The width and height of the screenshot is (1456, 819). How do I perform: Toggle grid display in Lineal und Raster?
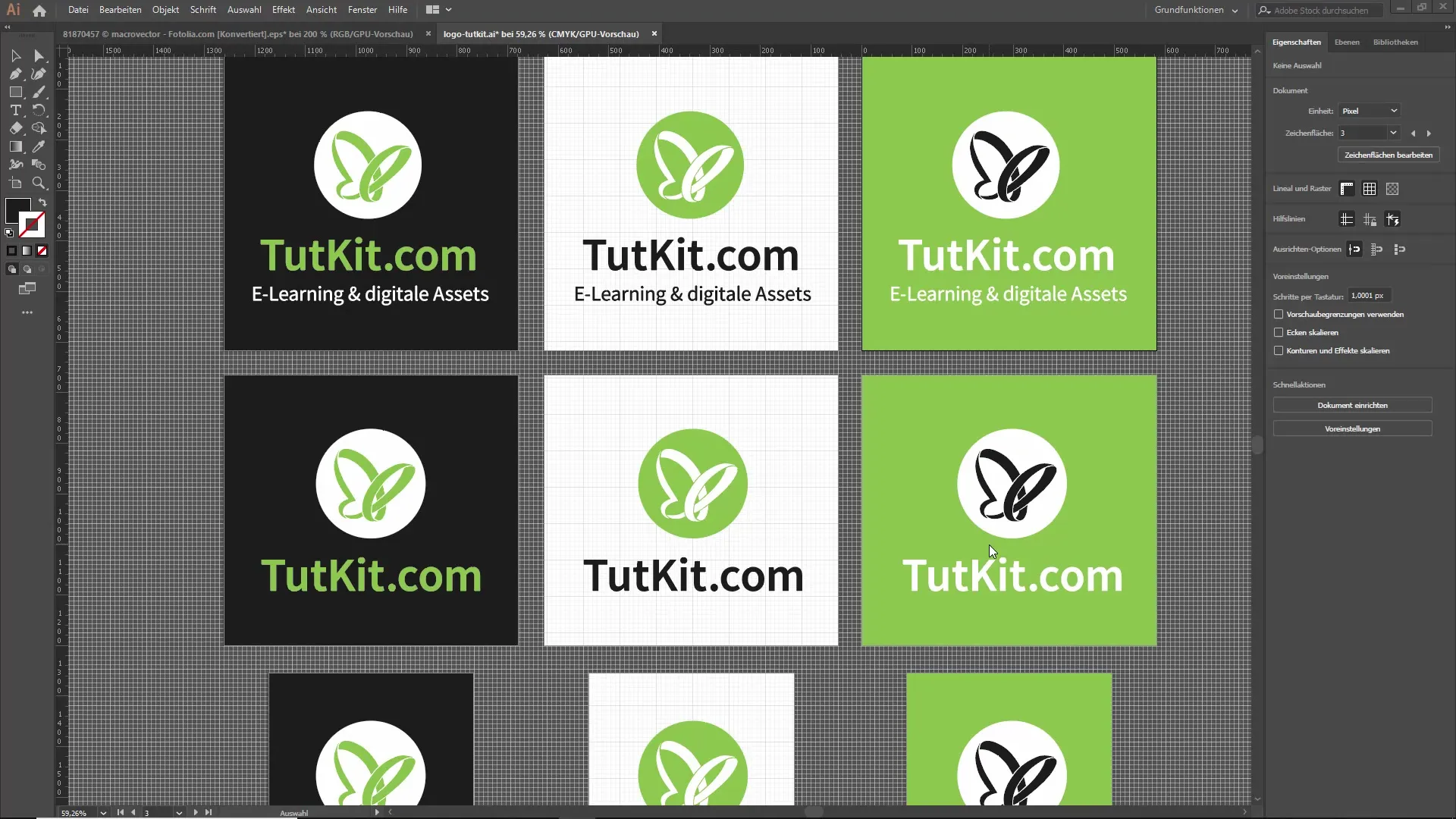(1370, 189)
